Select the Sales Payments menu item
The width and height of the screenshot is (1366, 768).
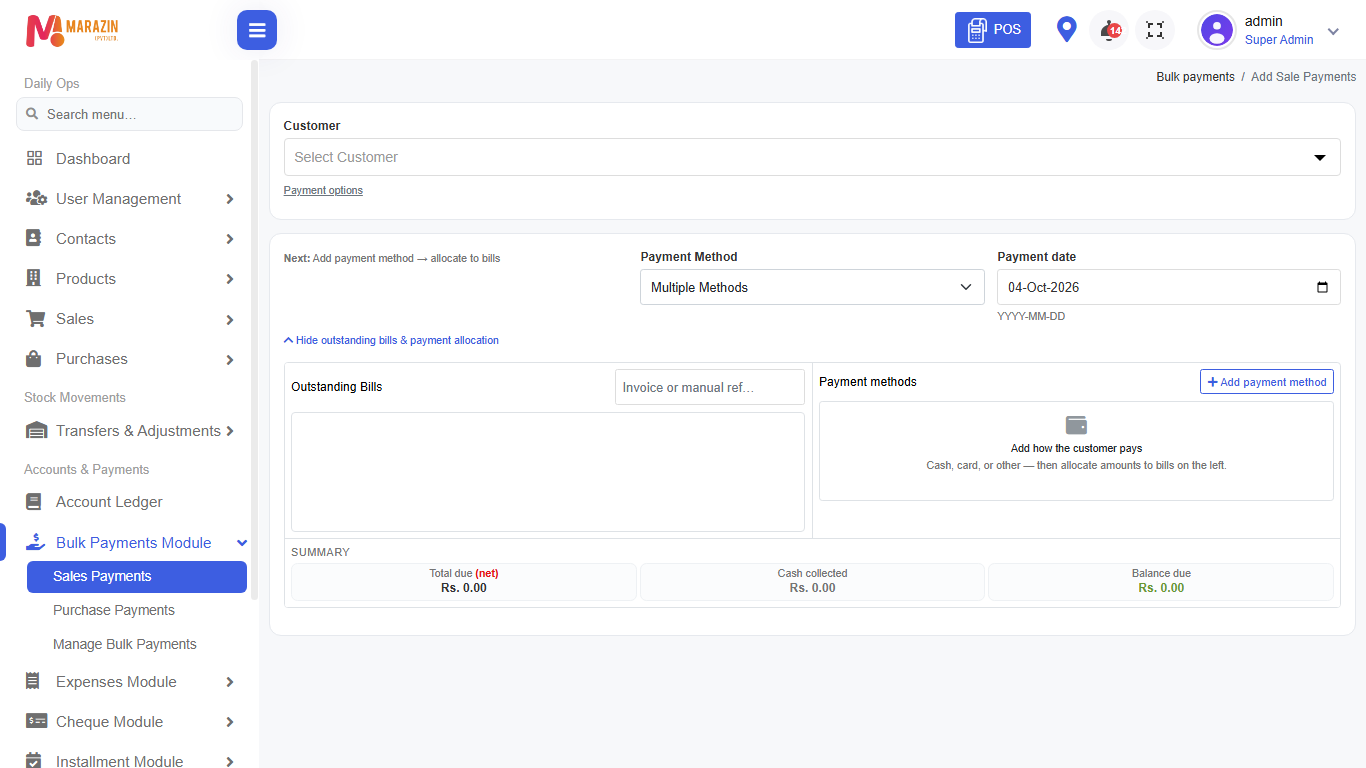point(137,577)
